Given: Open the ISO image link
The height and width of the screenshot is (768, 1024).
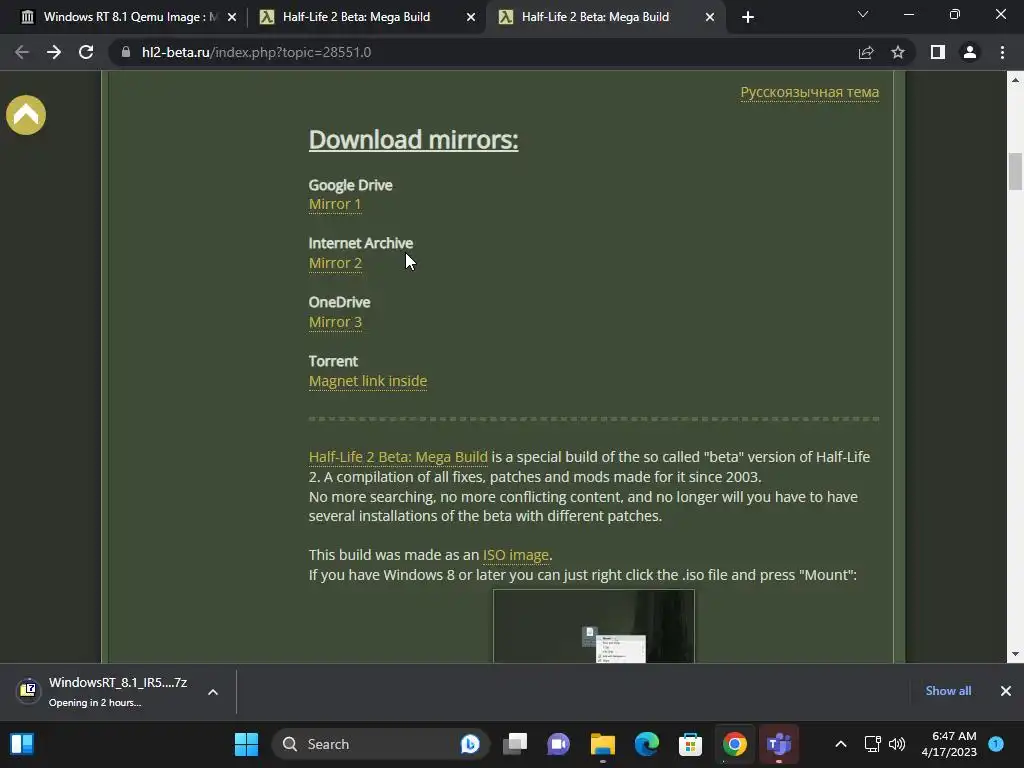Looking at the screenshot, I should (515, 554).
